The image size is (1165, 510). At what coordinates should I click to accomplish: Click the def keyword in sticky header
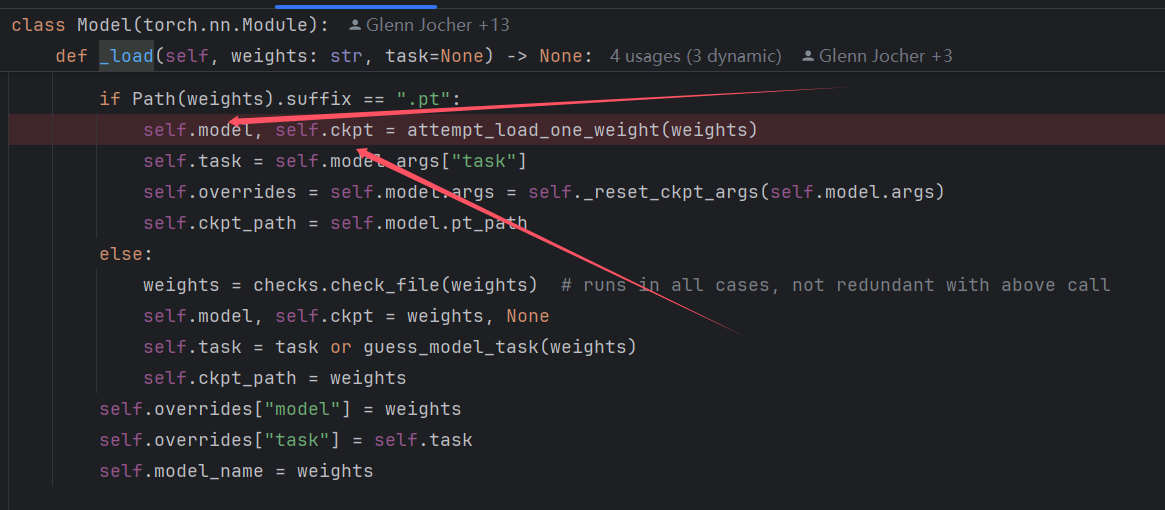(71, 56)
